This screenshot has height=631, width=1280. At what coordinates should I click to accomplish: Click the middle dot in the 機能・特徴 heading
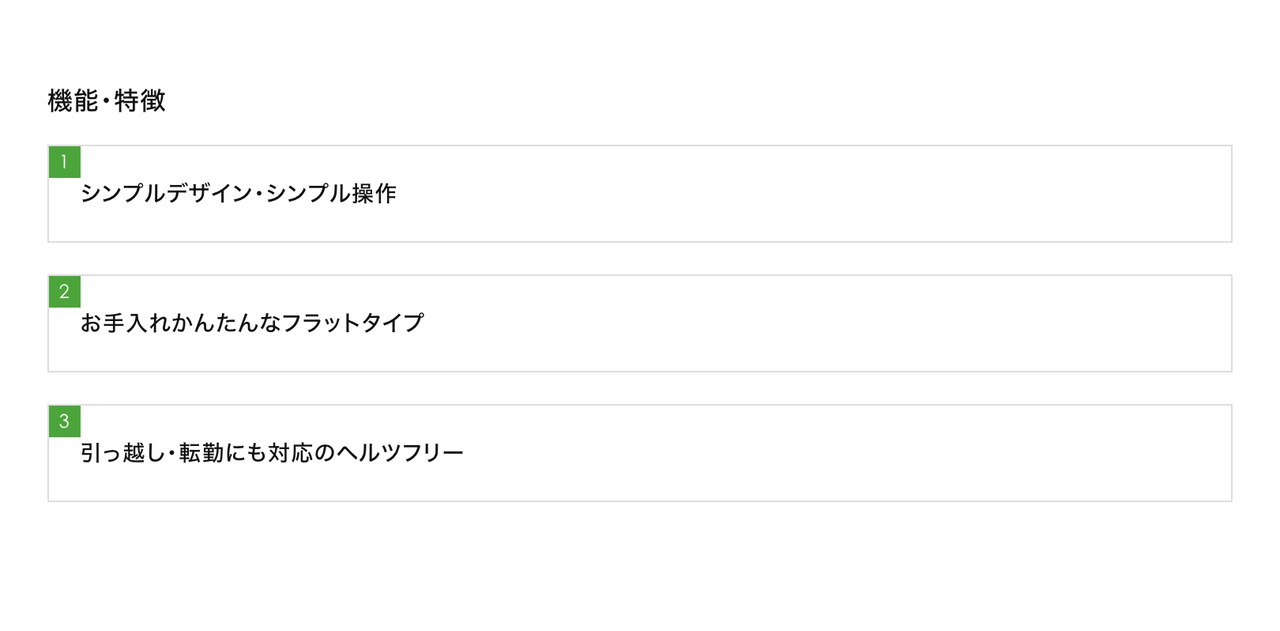[x=106, y=102]
